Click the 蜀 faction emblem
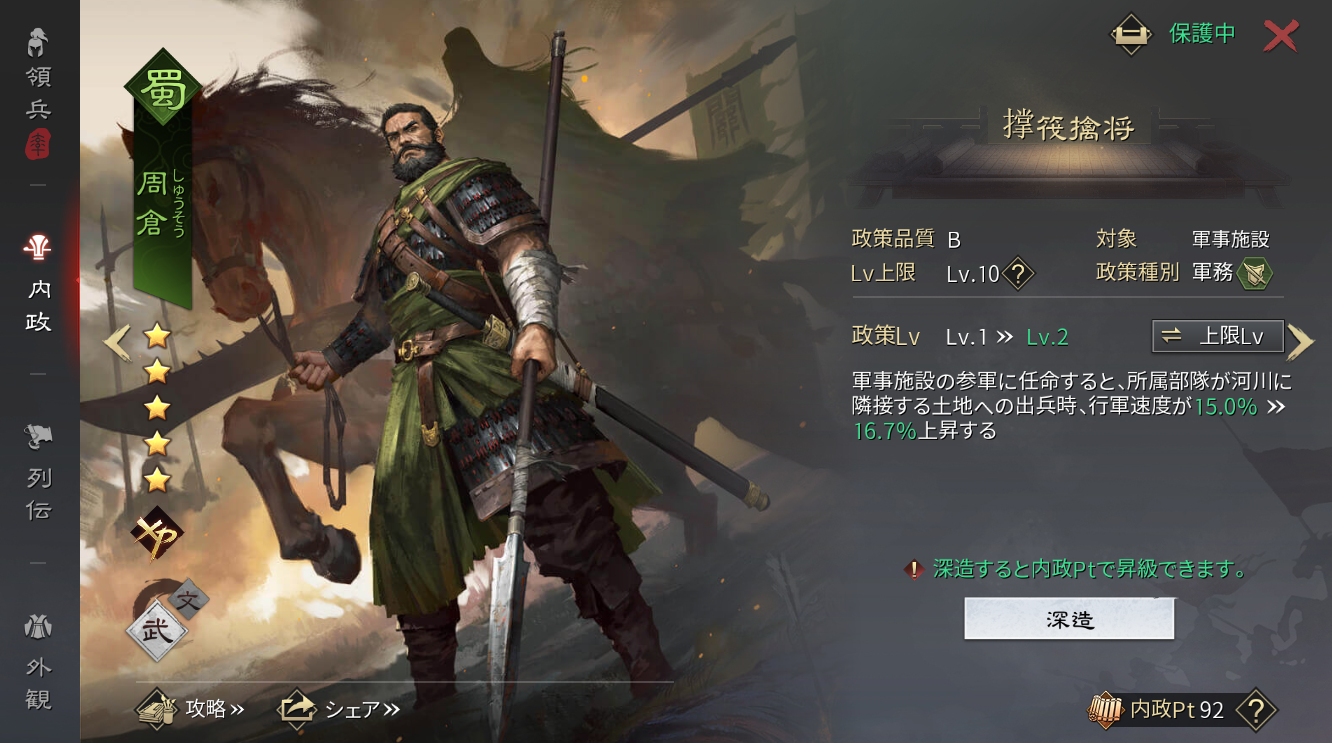The image size is (1332, 743). 163,88
